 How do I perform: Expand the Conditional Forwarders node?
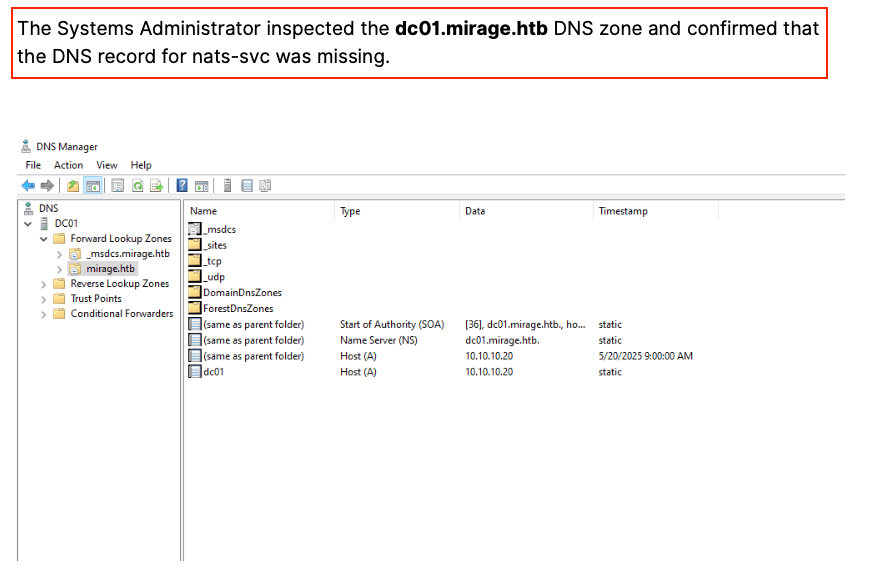[x=44, y=314]
